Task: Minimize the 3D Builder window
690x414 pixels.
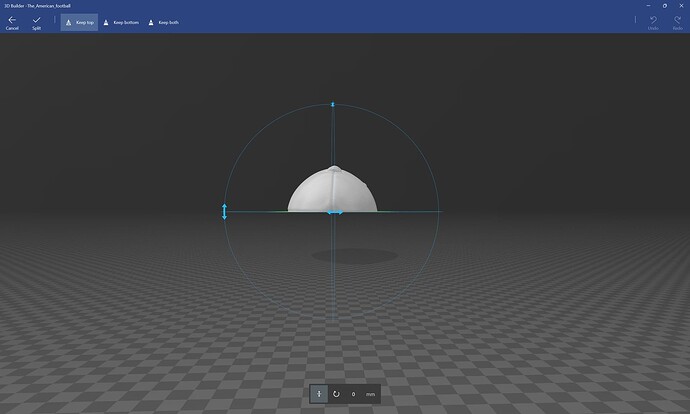Action: click(x=648, y=6)
